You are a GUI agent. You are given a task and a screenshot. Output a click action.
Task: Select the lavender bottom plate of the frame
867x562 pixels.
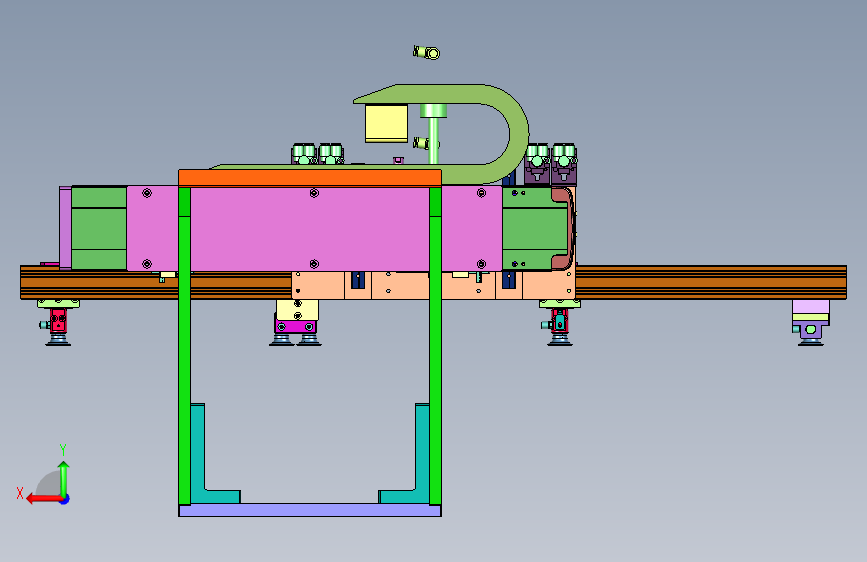(x=310, y=510)
